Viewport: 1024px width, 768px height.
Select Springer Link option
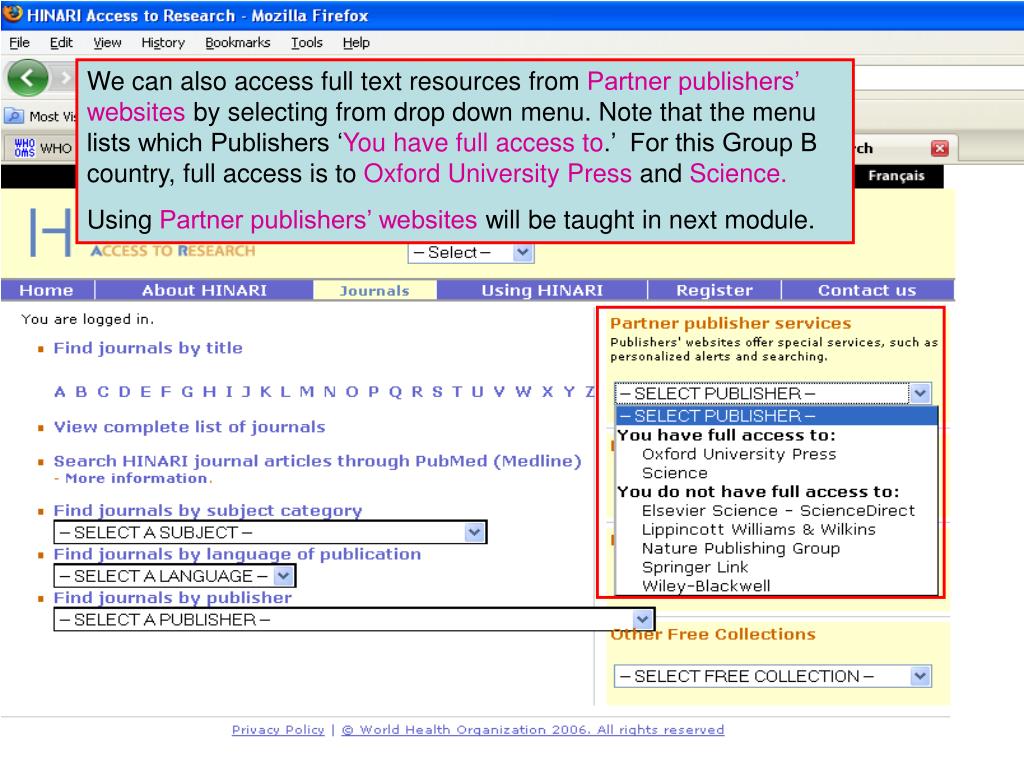(x=695, y=568)
